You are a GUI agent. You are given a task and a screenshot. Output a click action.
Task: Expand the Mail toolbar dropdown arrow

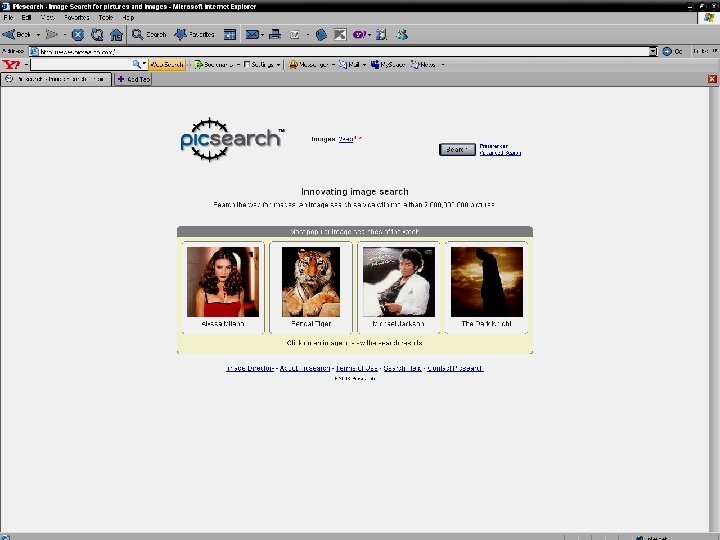tap(262, 34)
